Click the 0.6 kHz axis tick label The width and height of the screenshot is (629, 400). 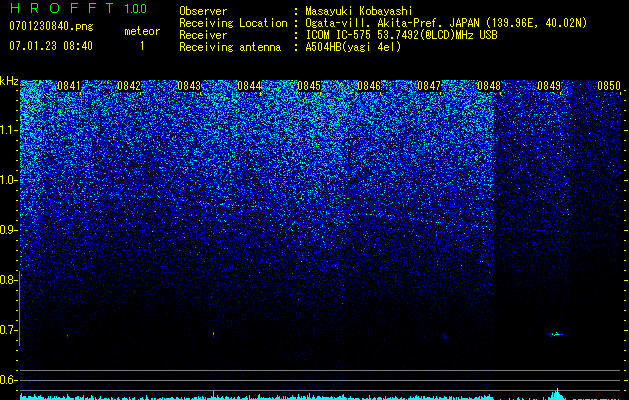[x=7, y=380]
